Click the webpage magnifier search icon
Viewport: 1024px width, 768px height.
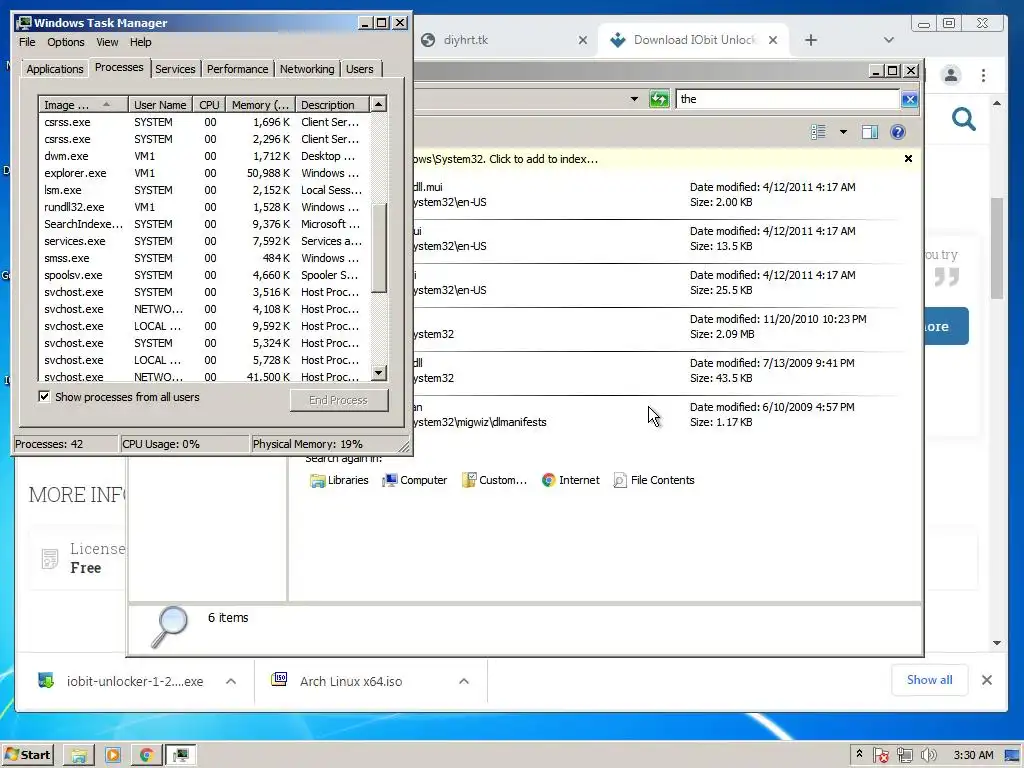964,119
